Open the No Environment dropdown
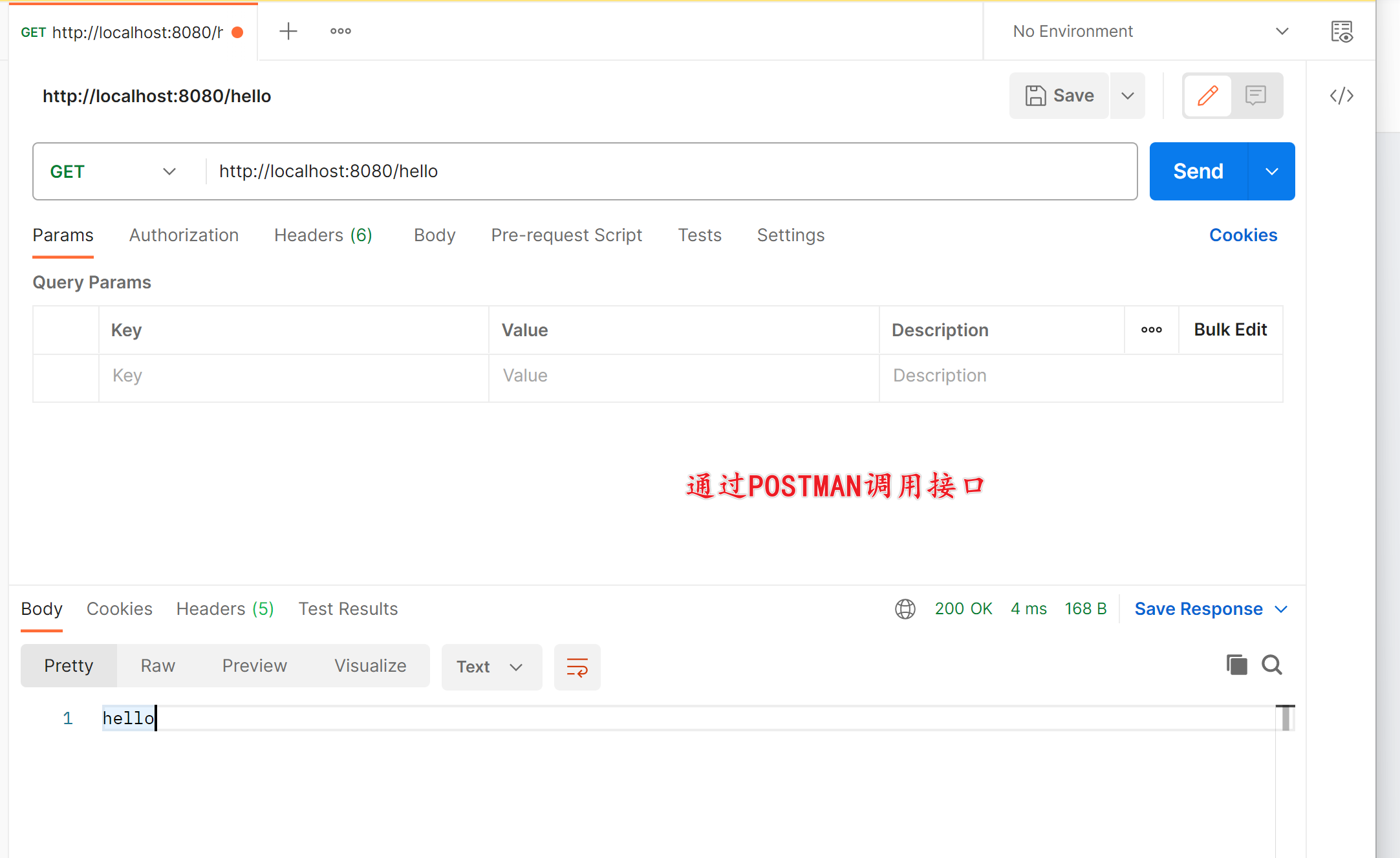This screenshot has width=1400, height=858. (x=1150, y=31)
